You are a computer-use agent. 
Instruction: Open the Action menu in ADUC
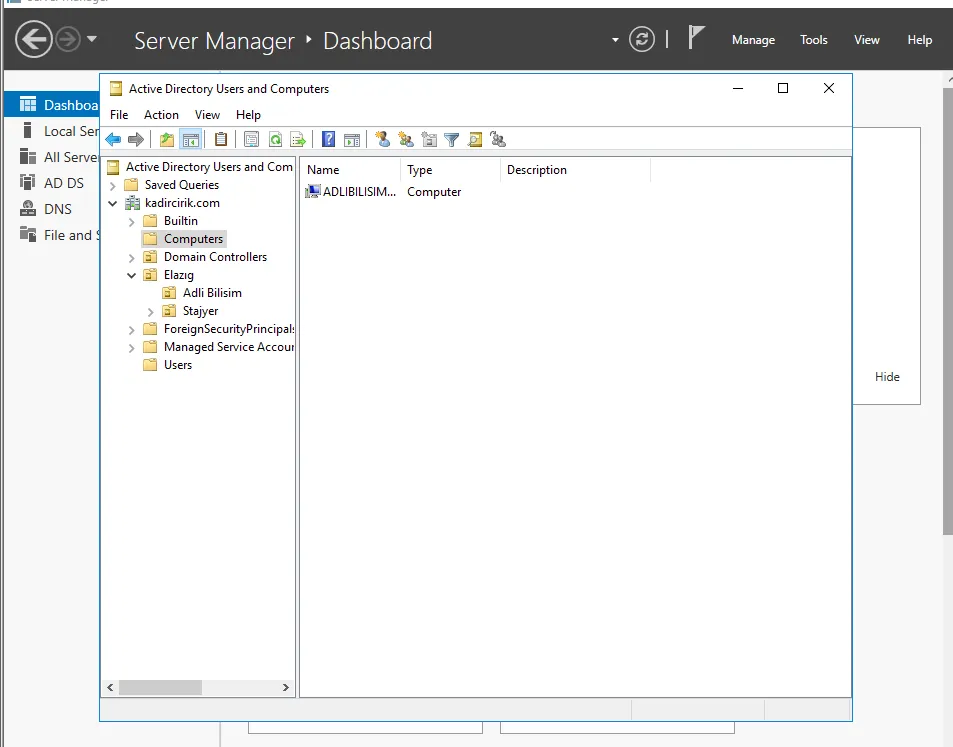(161, 115)
